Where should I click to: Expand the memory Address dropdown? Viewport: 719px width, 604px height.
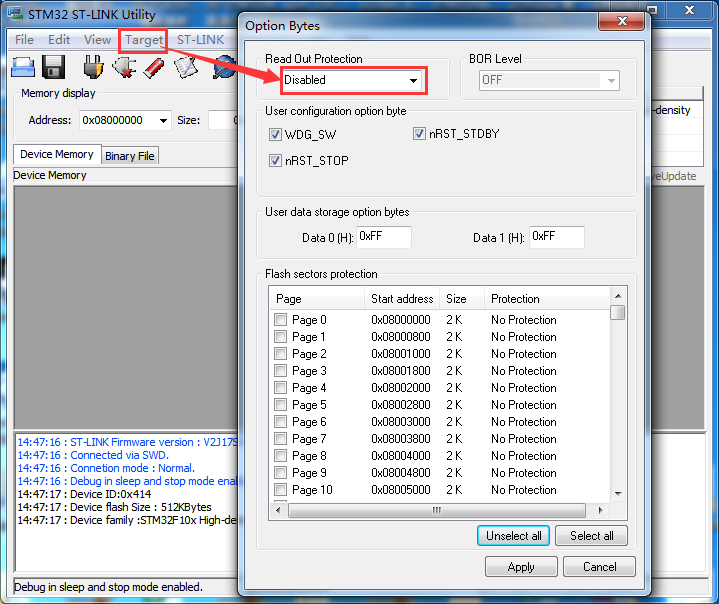click(163, 121)
